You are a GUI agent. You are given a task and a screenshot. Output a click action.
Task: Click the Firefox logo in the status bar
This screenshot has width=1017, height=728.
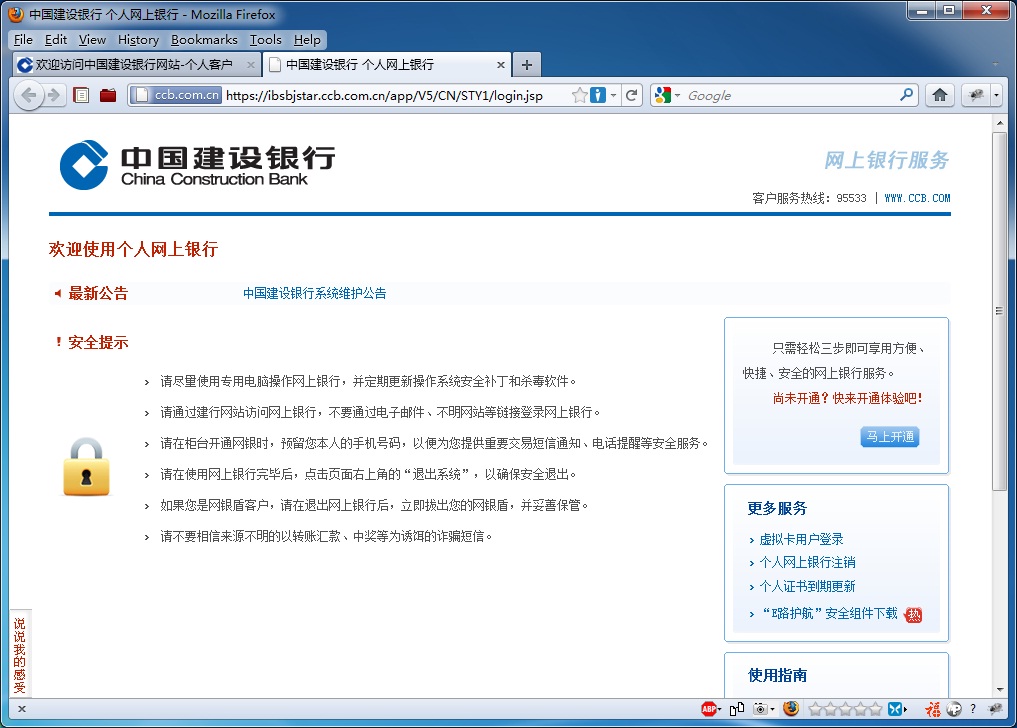pyautogui.click(x=791, y=709)
